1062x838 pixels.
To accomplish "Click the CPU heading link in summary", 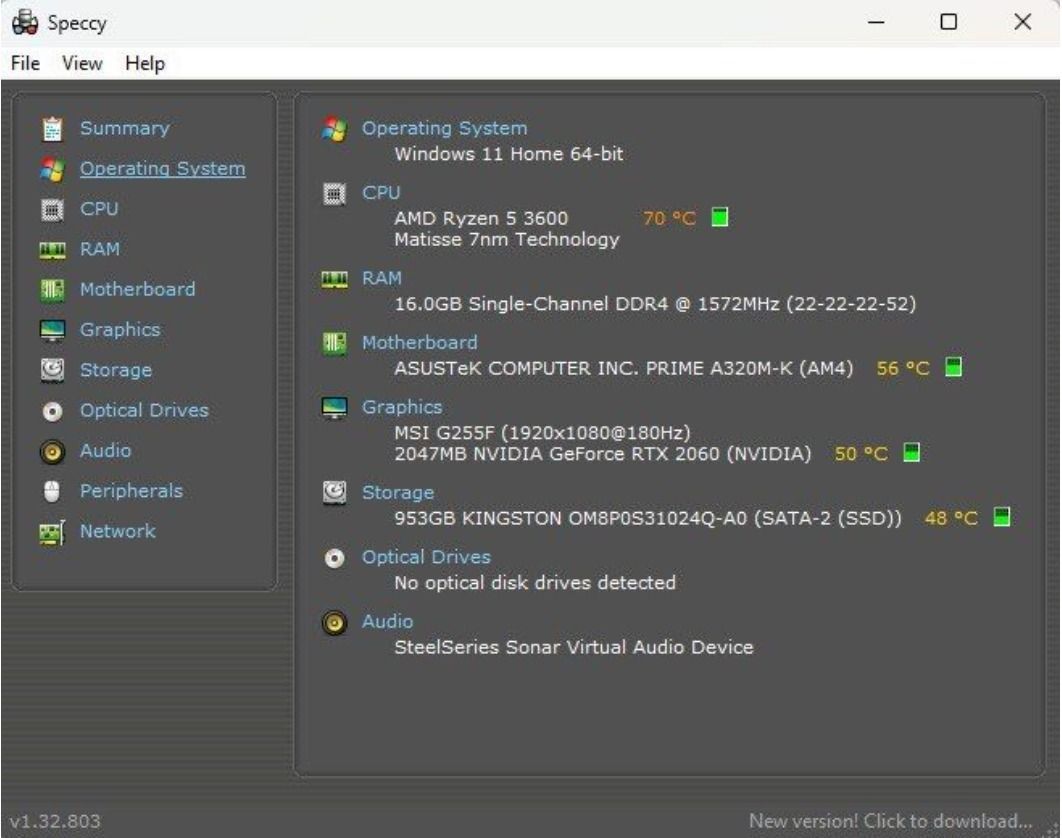I will click(x=381, y=192).
